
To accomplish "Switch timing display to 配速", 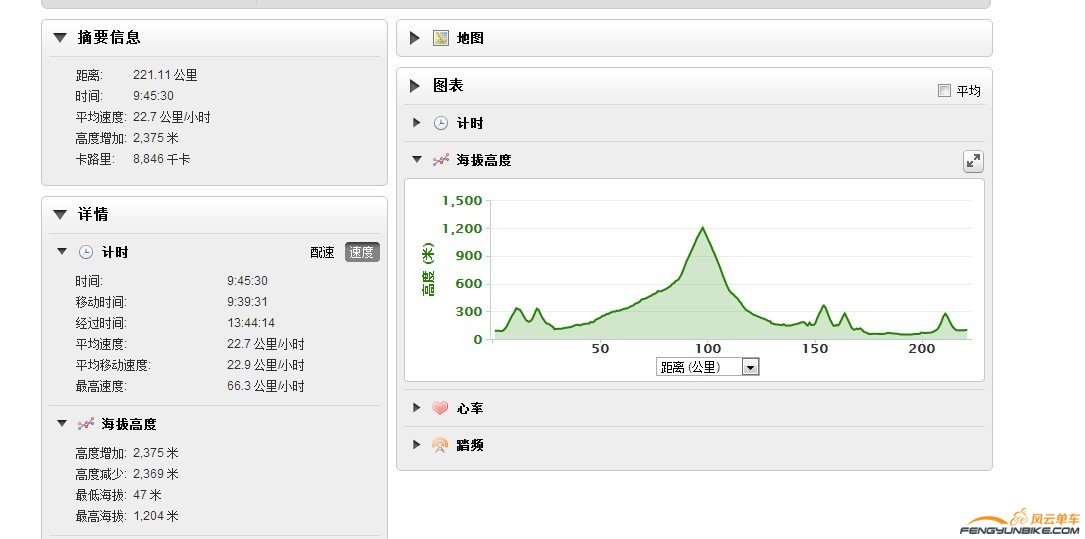I will point(322,252).
